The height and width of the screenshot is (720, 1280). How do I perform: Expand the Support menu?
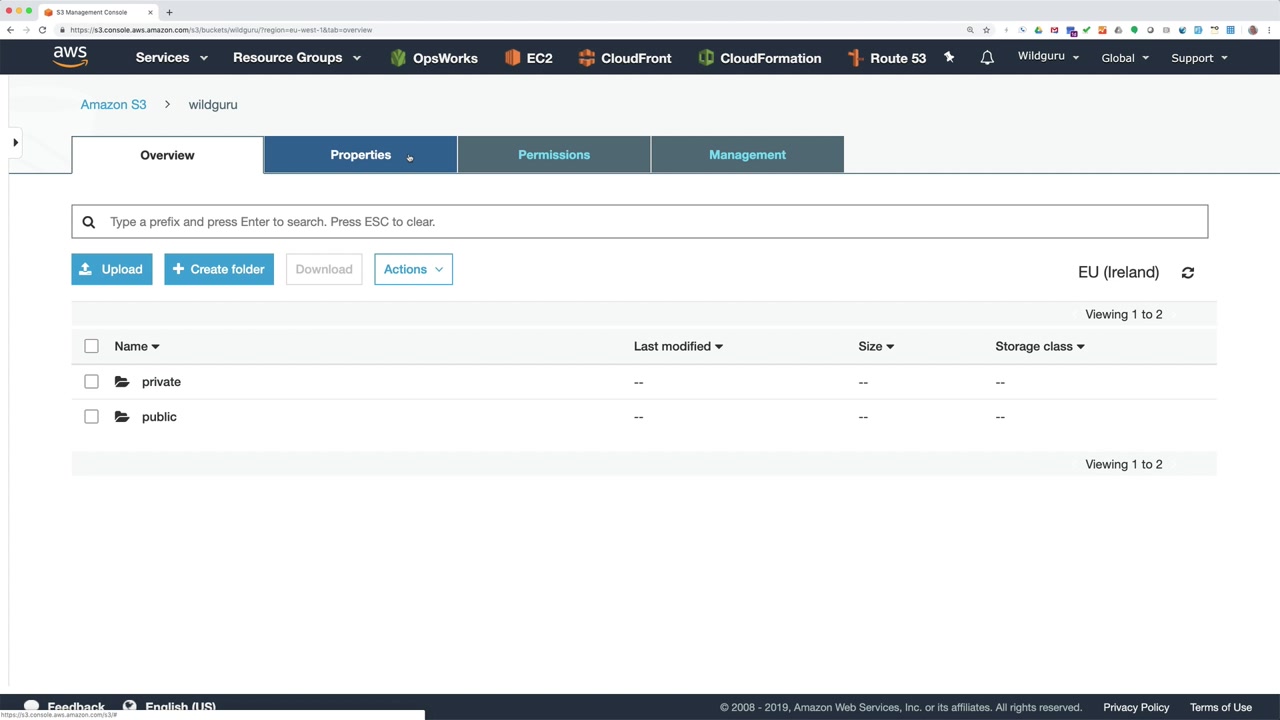[x=1199, y=58]
